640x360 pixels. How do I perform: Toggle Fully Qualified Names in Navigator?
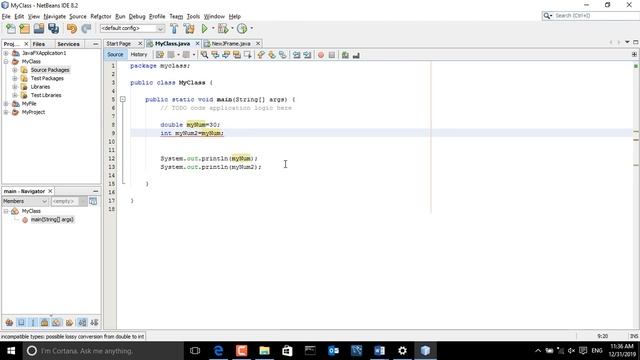click(x=69, y=322)
